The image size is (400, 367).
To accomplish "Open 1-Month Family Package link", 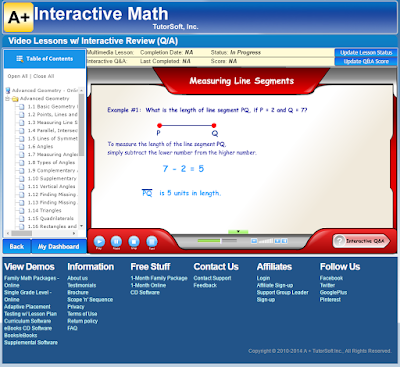I will 159,278.
